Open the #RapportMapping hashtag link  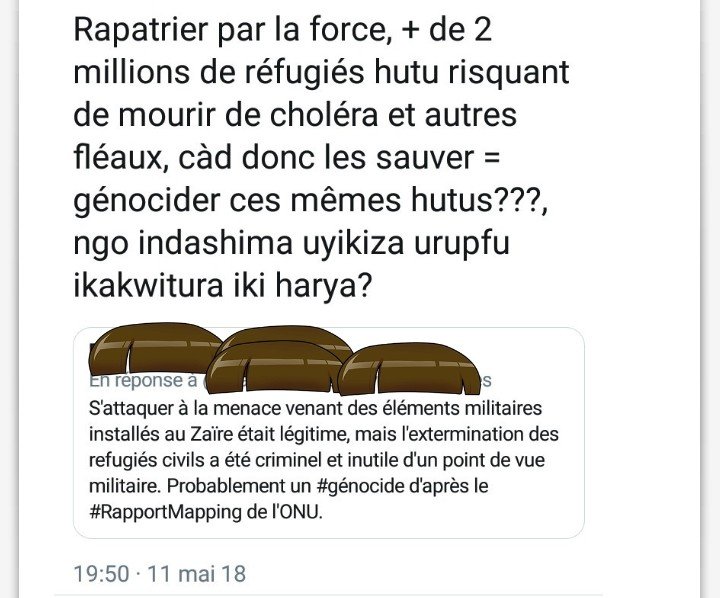point(165,512)
